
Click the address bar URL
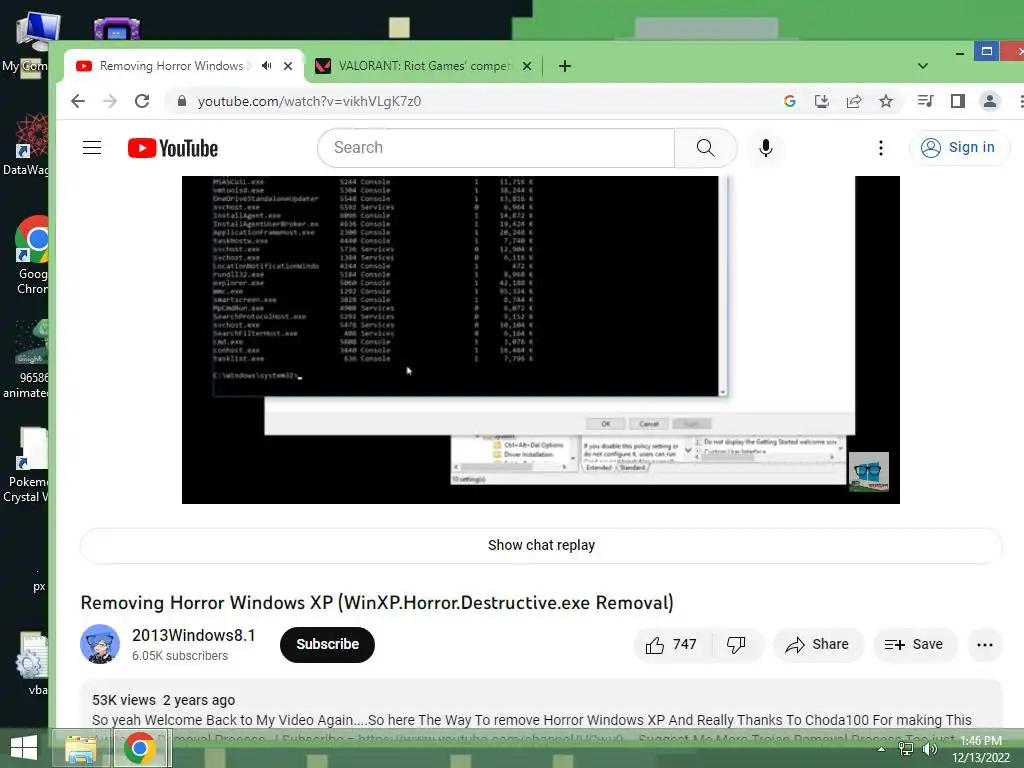[310, 101]
